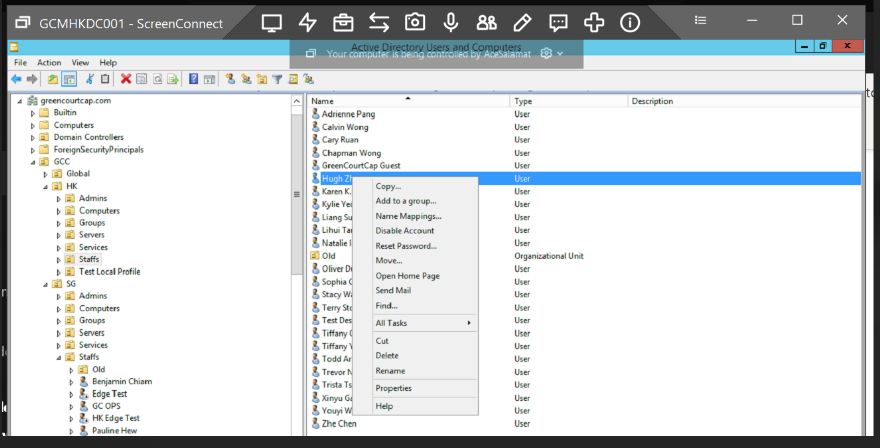880x448 pixels.
Task: Select the GreenCourtCap Guest user row
Action: (x=584, y=166)
